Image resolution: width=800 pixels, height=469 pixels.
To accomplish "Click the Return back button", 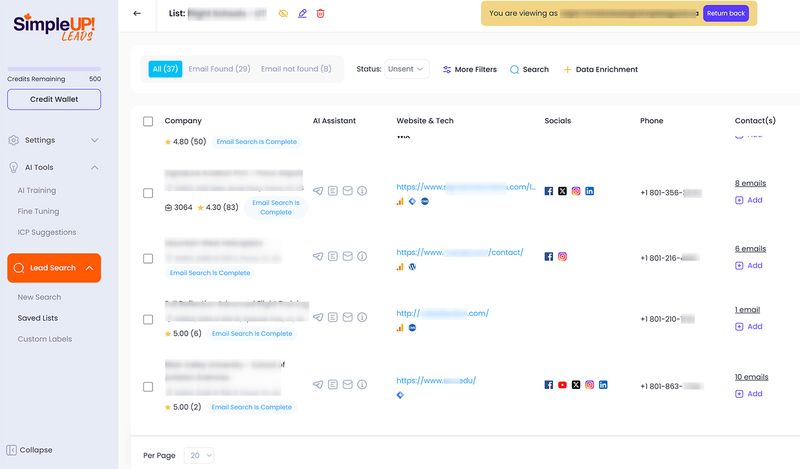I will [x=726, y=13].
